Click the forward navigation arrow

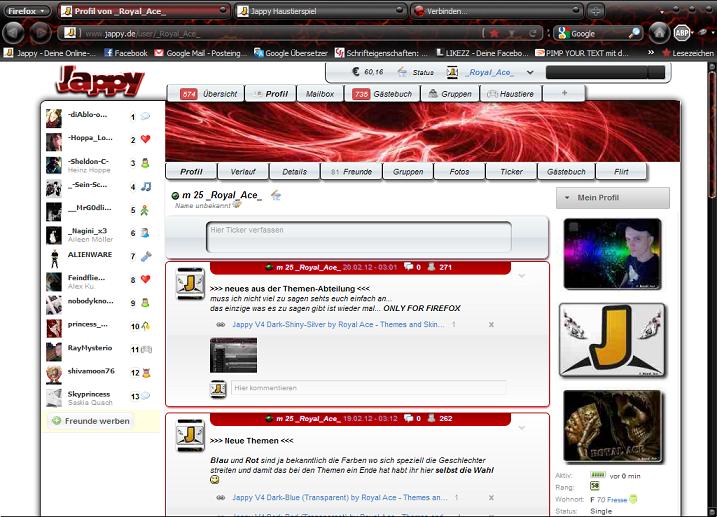41,32
